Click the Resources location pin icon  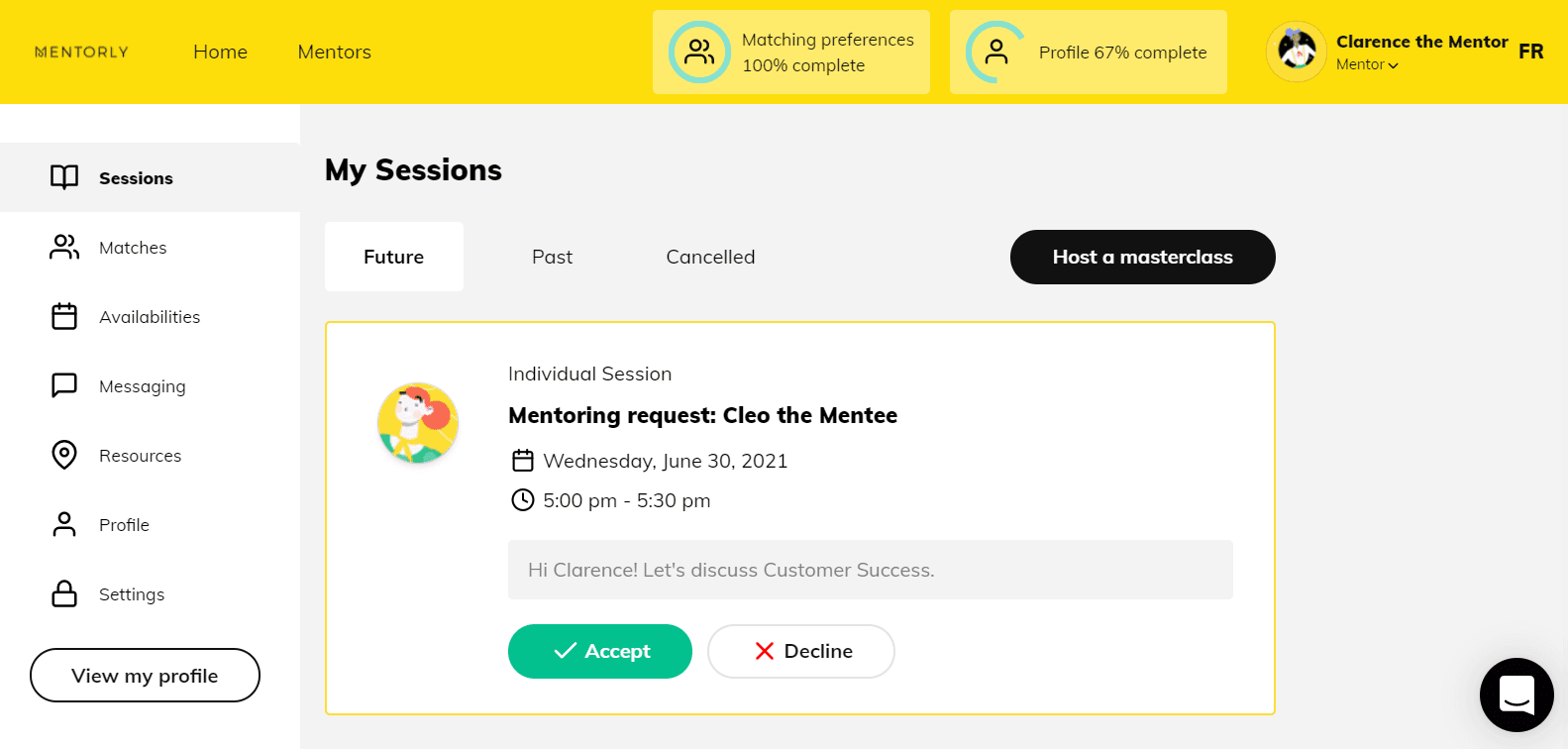[64, 455]
